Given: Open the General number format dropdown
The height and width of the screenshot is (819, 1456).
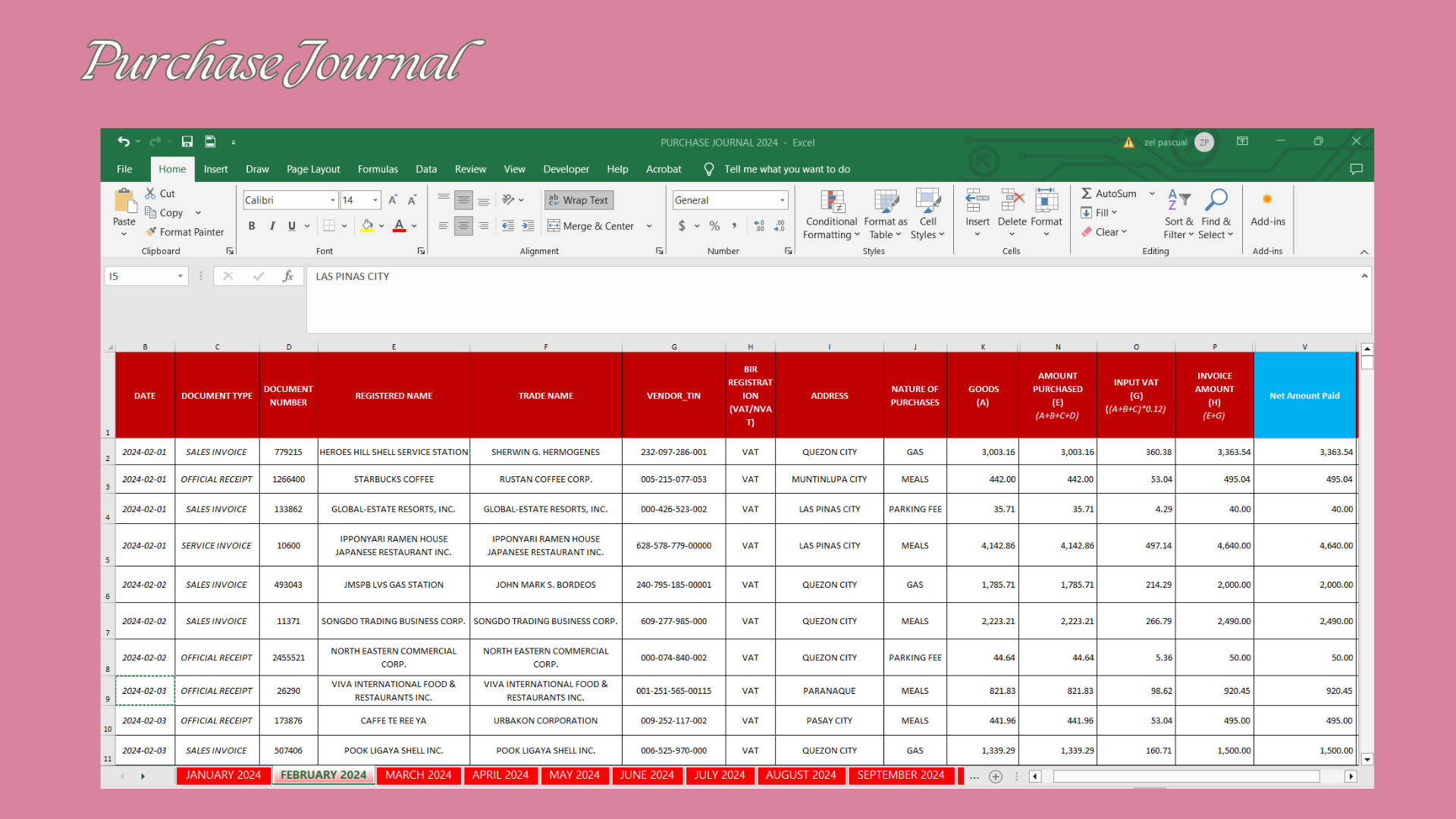Looking at the screenshot, I should tap(782, 200).
